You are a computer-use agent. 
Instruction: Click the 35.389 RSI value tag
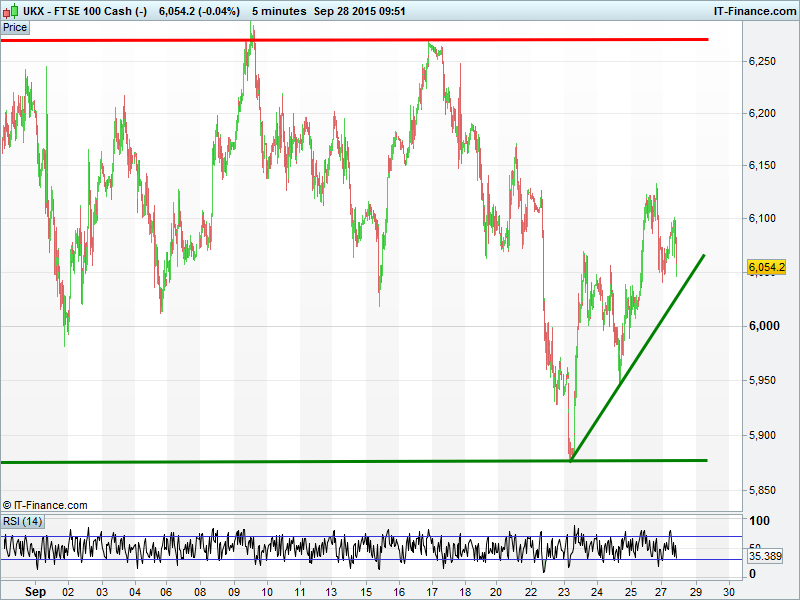765,556
